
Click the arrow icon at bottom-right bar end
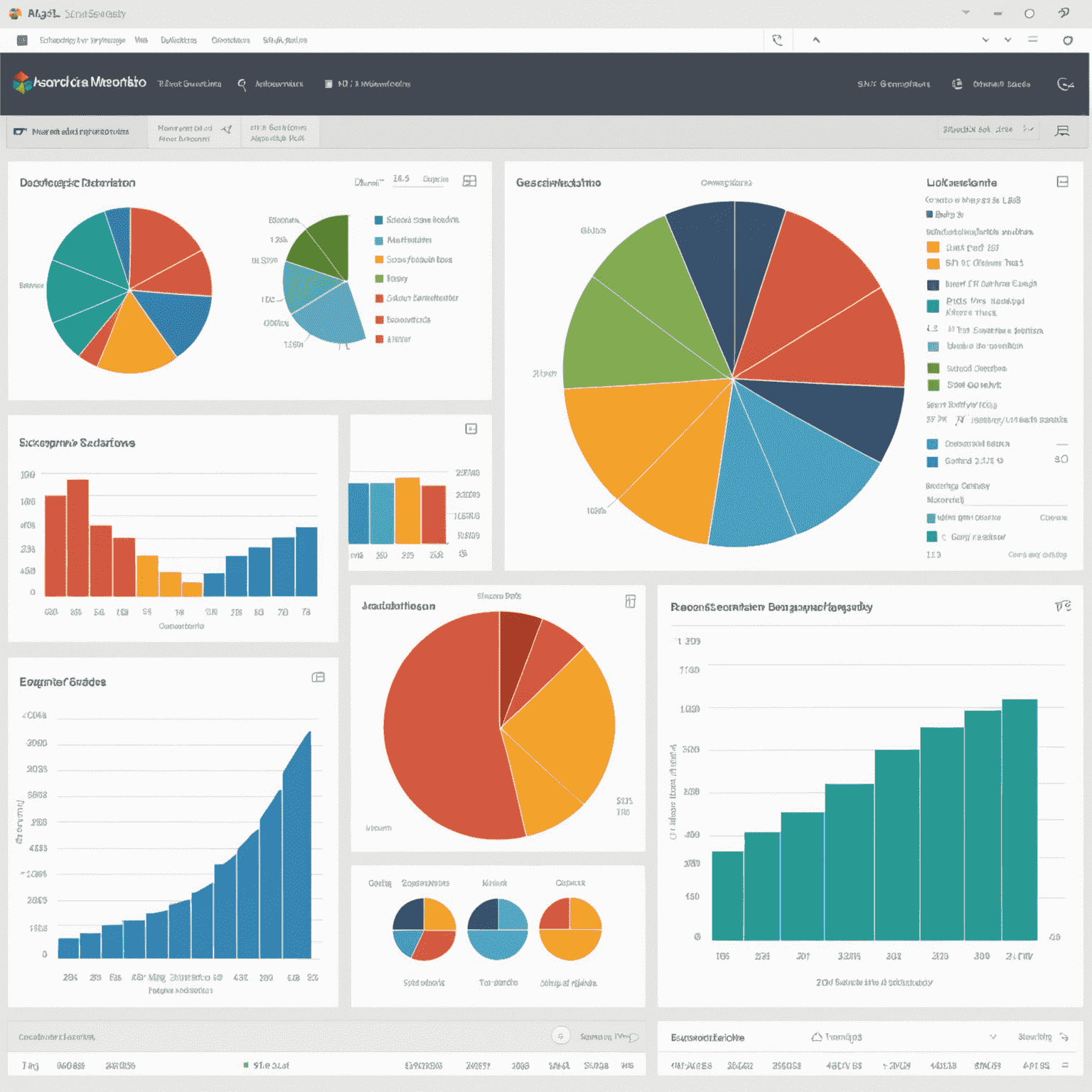click(x=1064, y=1037)
